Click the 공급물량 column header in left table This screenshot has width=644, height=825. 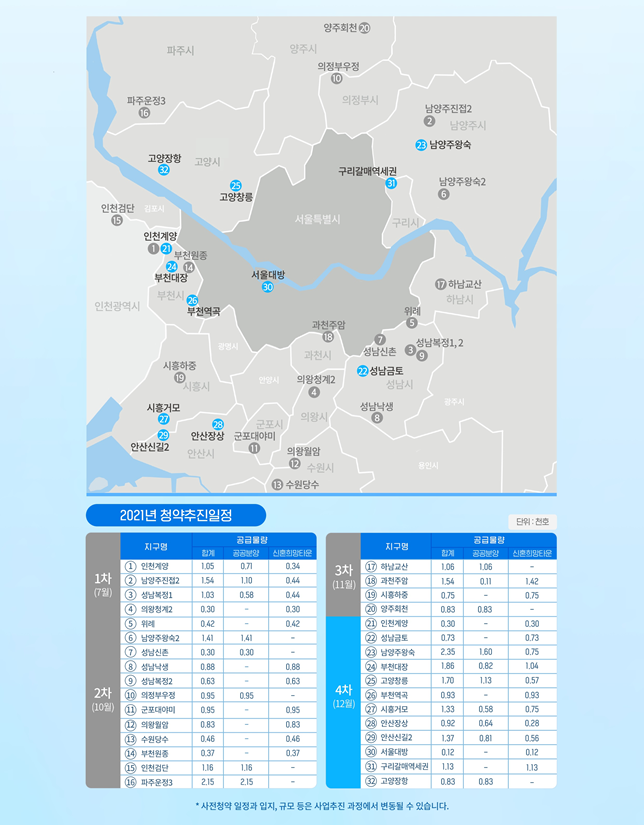coord(255,540)
